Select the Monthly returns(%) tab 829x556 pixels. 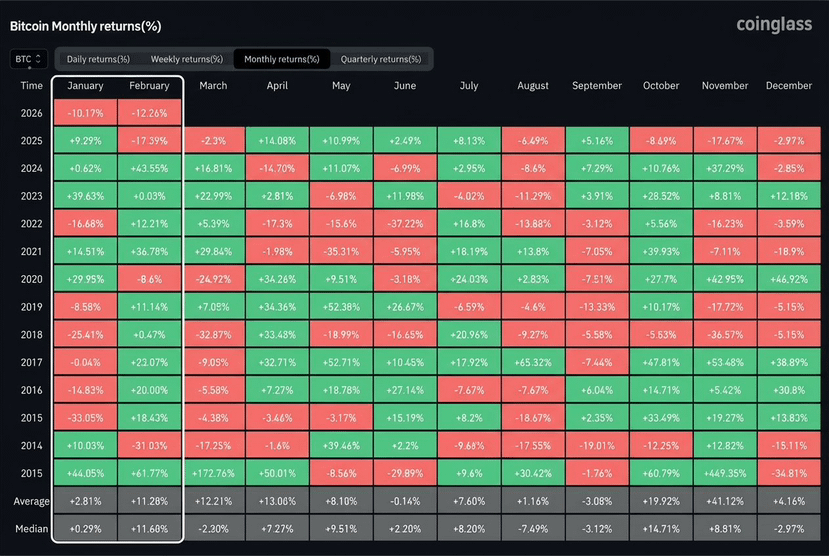click(282, 59)
